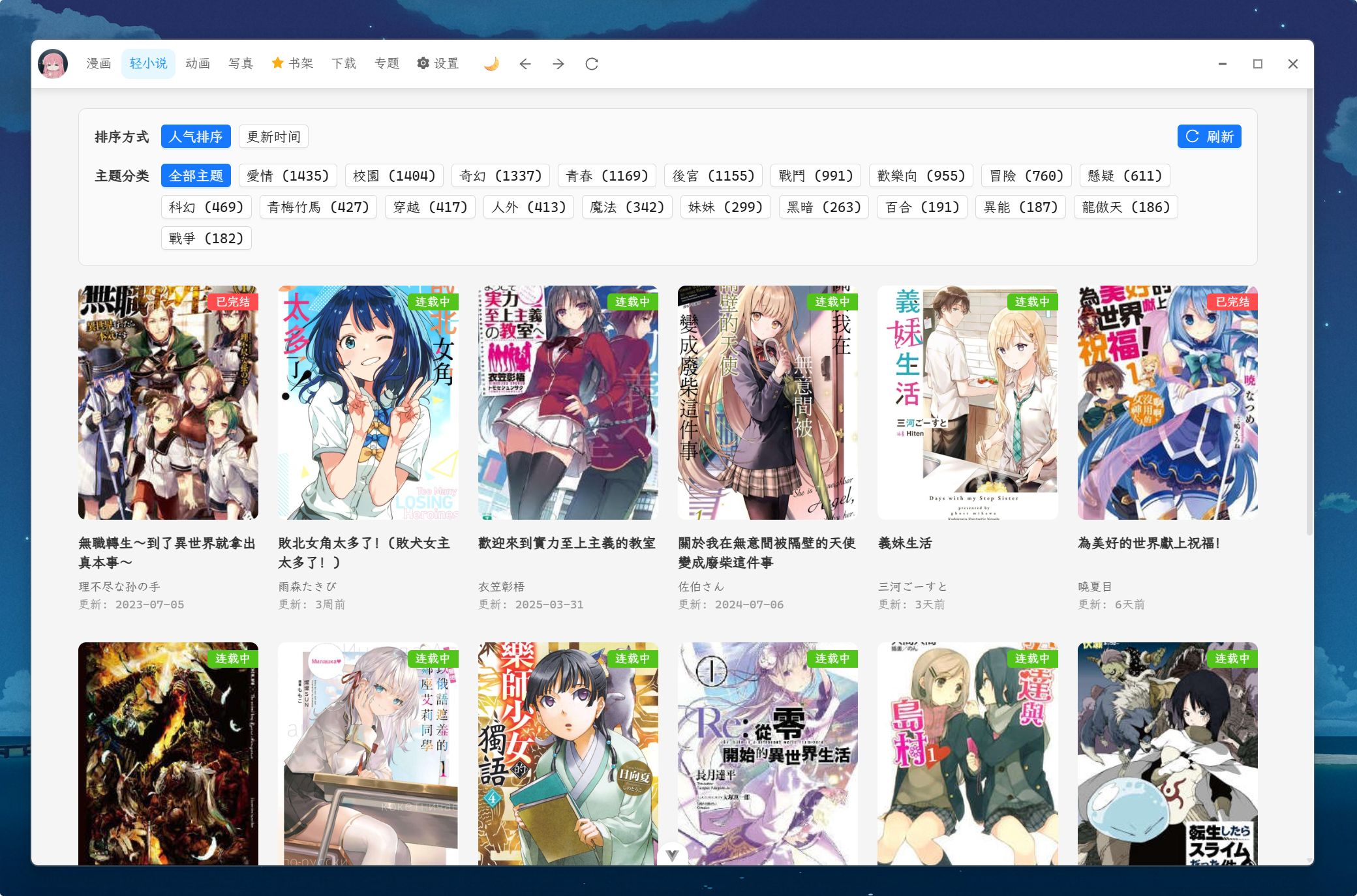The width and height of the screenshot is (1357, 896).
Task: Filter novels by 愛情 (1435) theme
Action: [288, 175]
